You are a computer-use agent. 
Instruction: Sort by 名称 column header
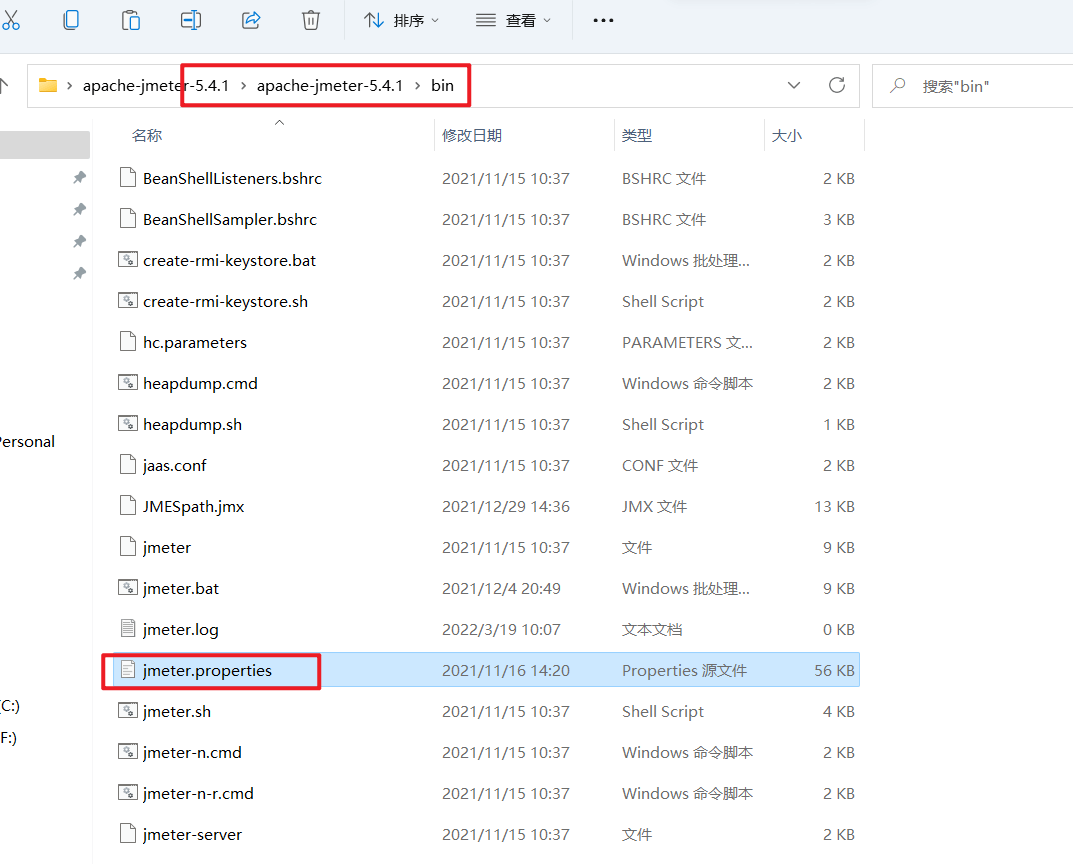[147, 135]
